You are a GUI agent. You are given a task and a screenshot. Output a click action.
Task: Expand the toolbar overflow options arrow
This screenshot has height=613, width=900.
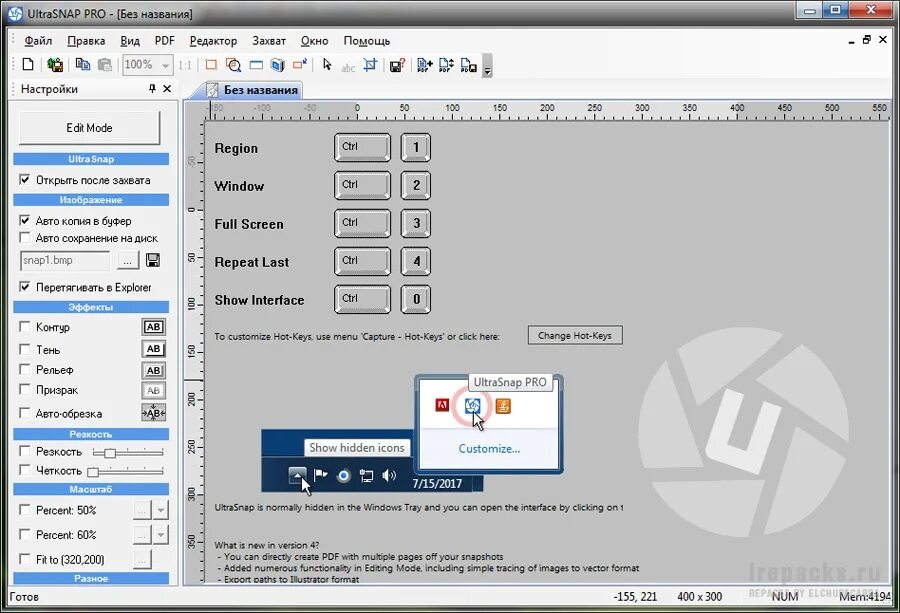pos(487,65)
